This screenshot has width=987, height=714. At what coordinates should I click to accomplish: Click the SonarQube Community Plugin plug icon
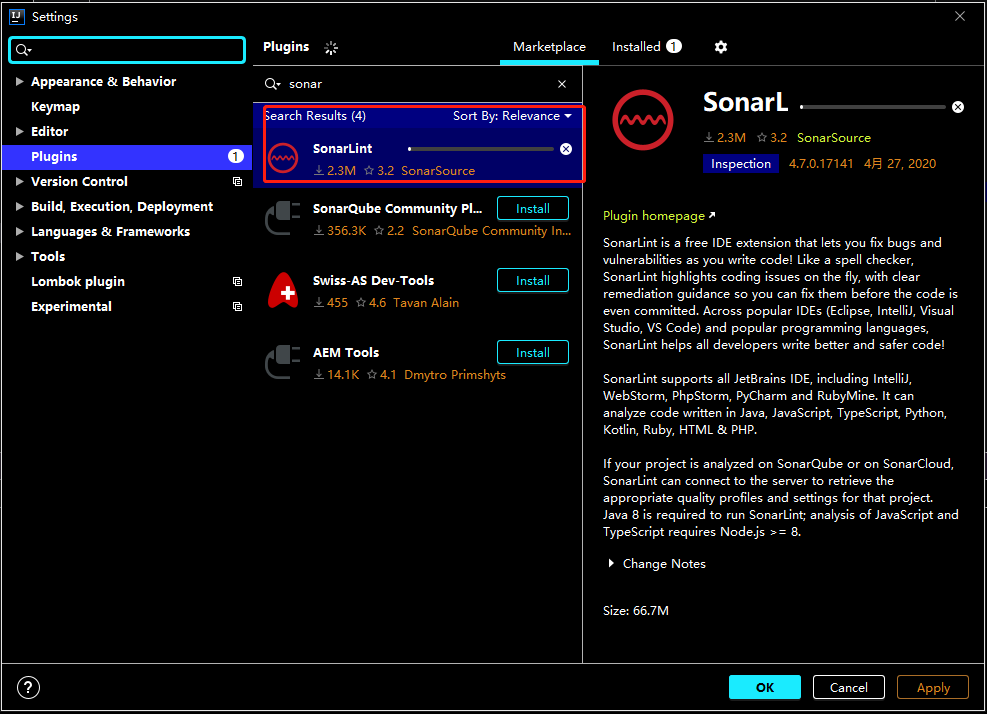click(281, 216)
